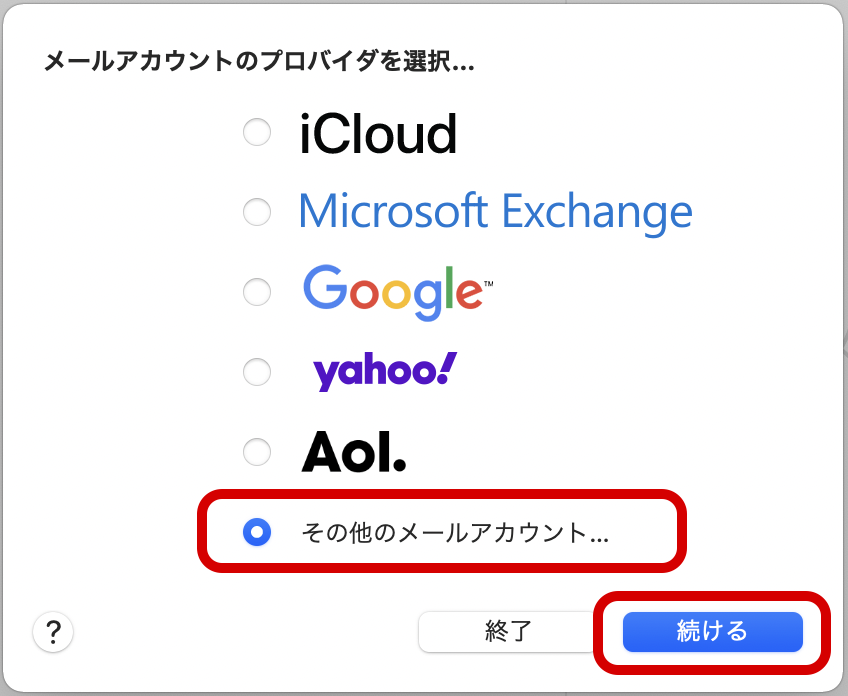The height and width of the screenshot is (696, 848).
Task: Select the Google radio button
Action: [x=257, y=292]
